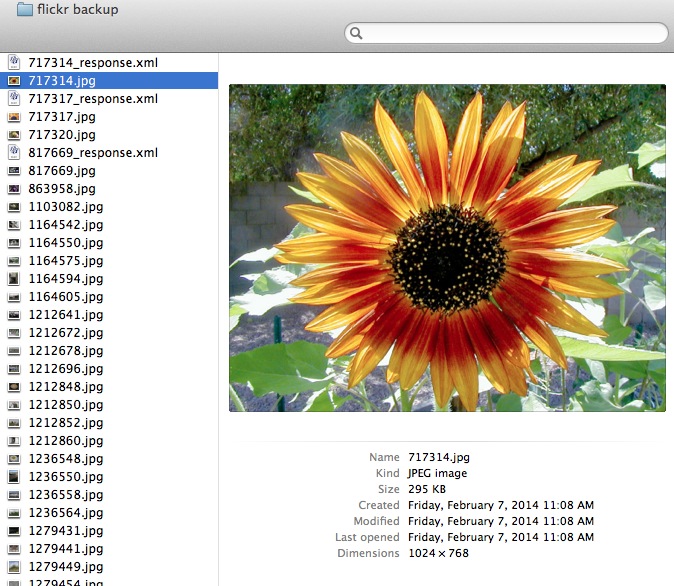Click the JPEG image kind value

pos(438,473)
